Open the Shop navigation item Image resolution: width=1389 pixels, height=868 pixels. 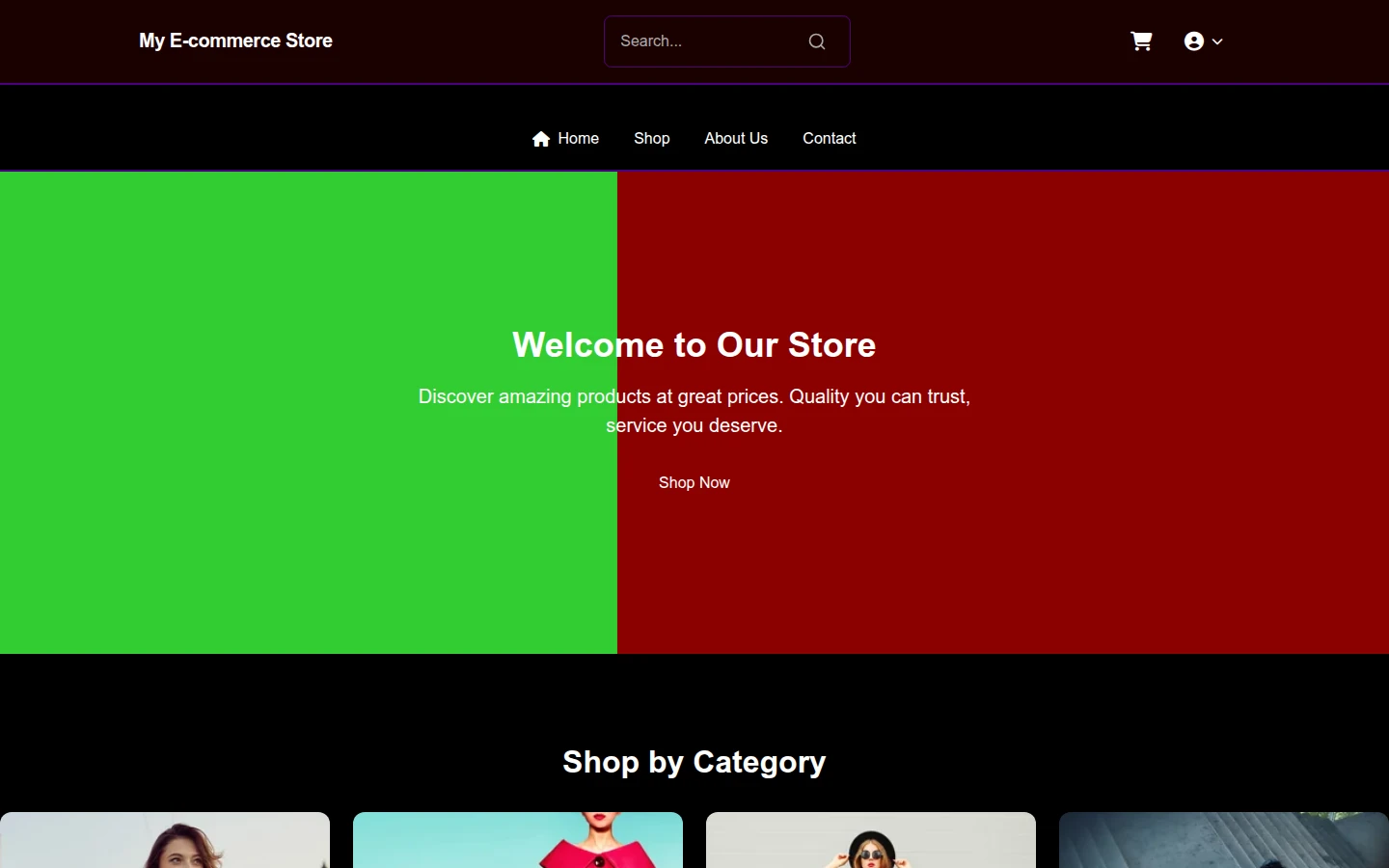click(652, 139)
